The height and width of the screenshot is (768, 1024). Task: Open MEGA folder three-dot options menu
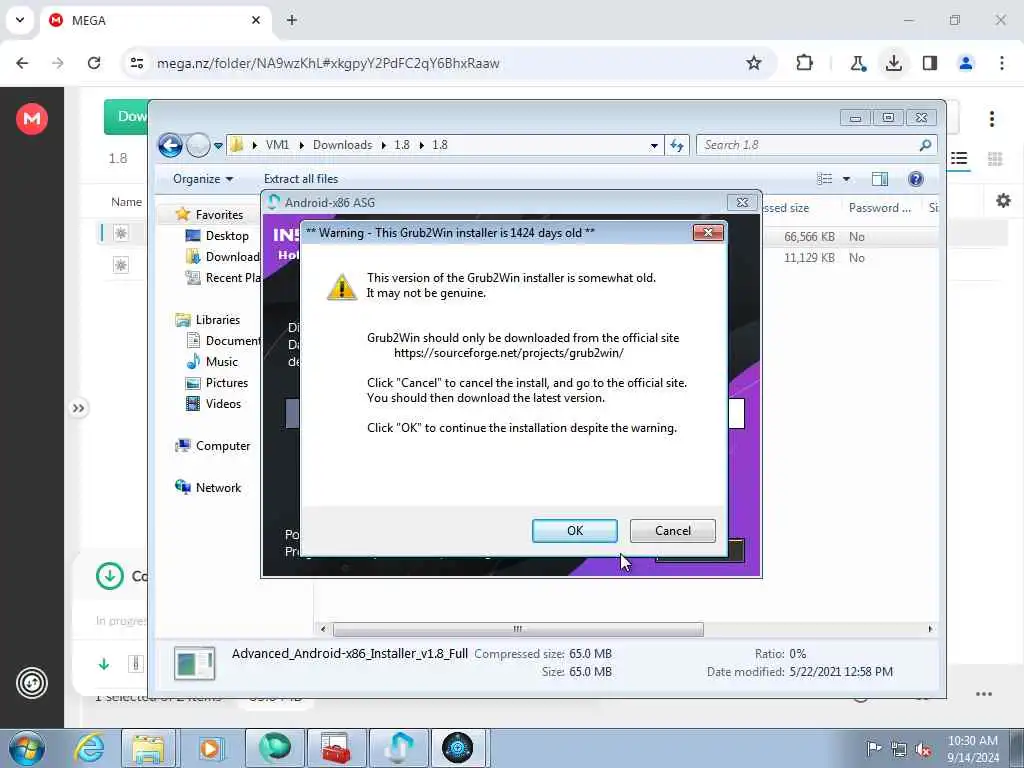[991, 119]
